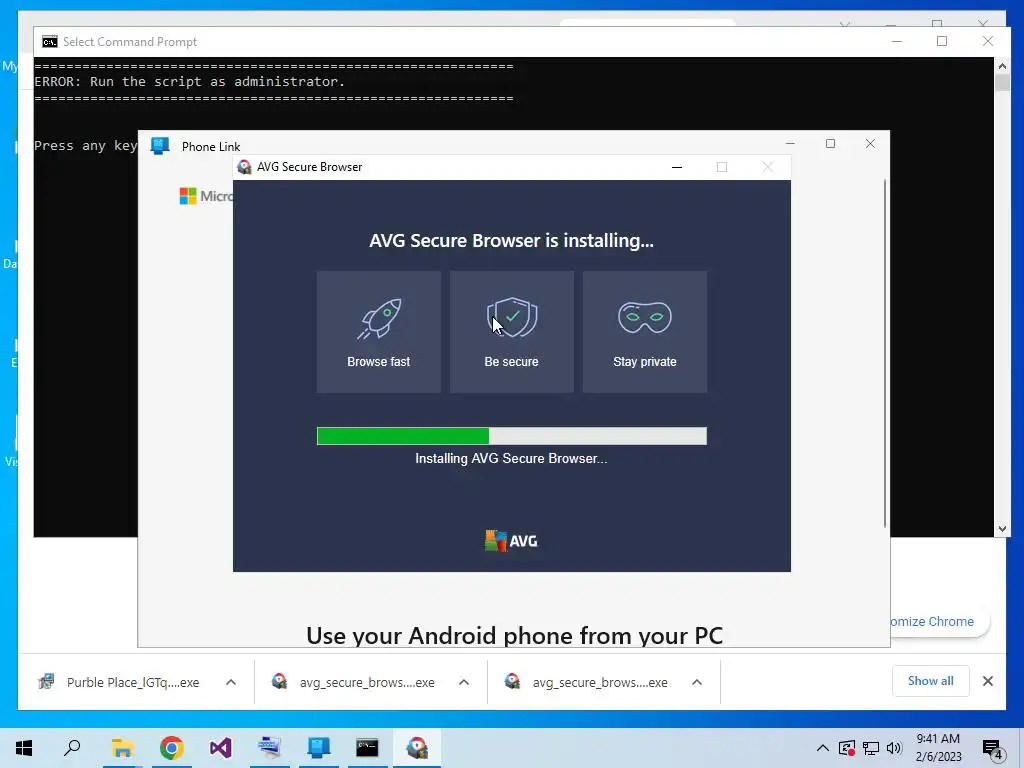Click the Customize Chrome button
This screenshot has width=1024, height=768.
point(939,622)
